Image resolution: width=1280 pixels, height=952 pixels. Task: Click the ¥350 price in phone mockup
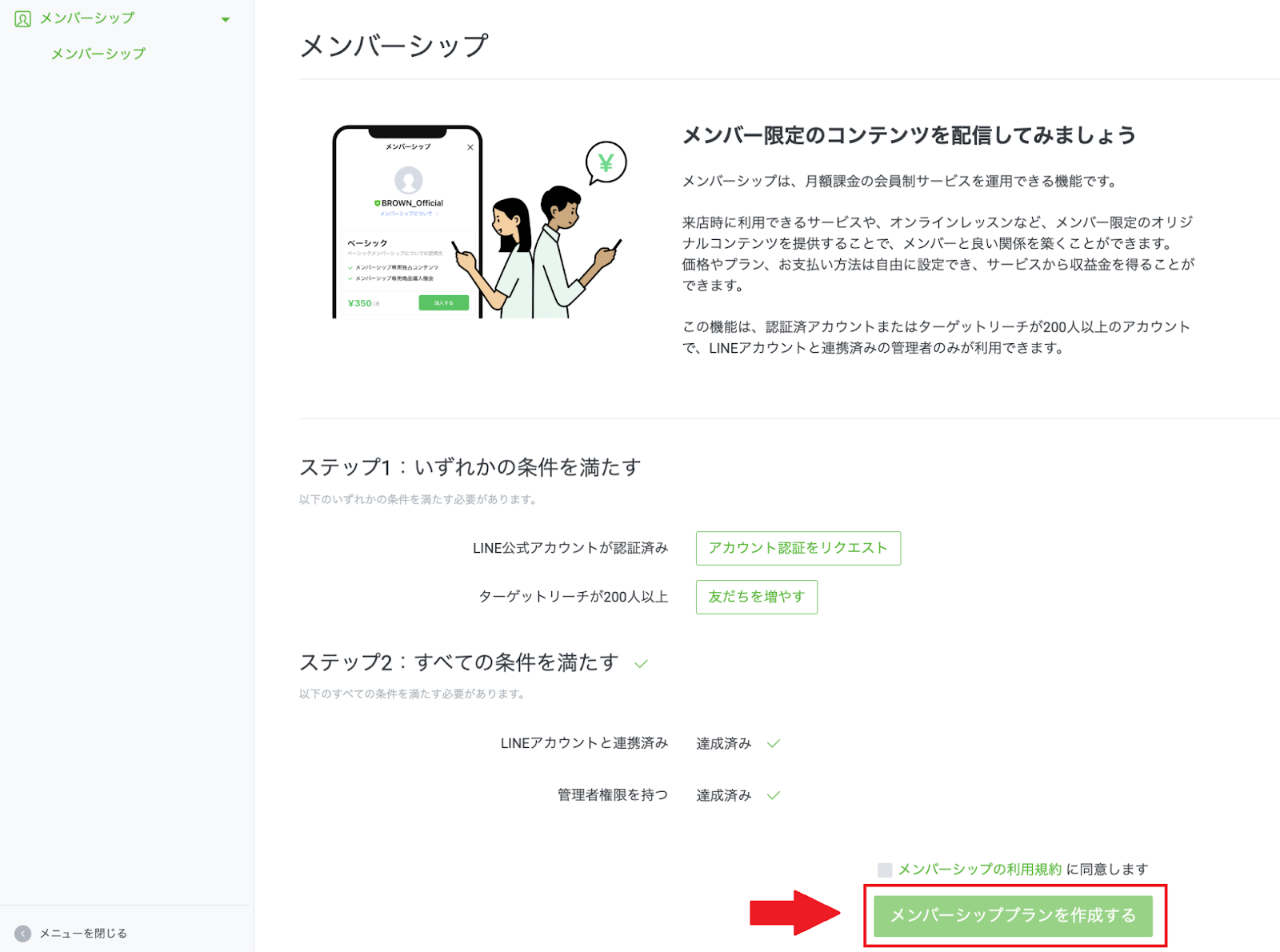[x=360, y=303]
